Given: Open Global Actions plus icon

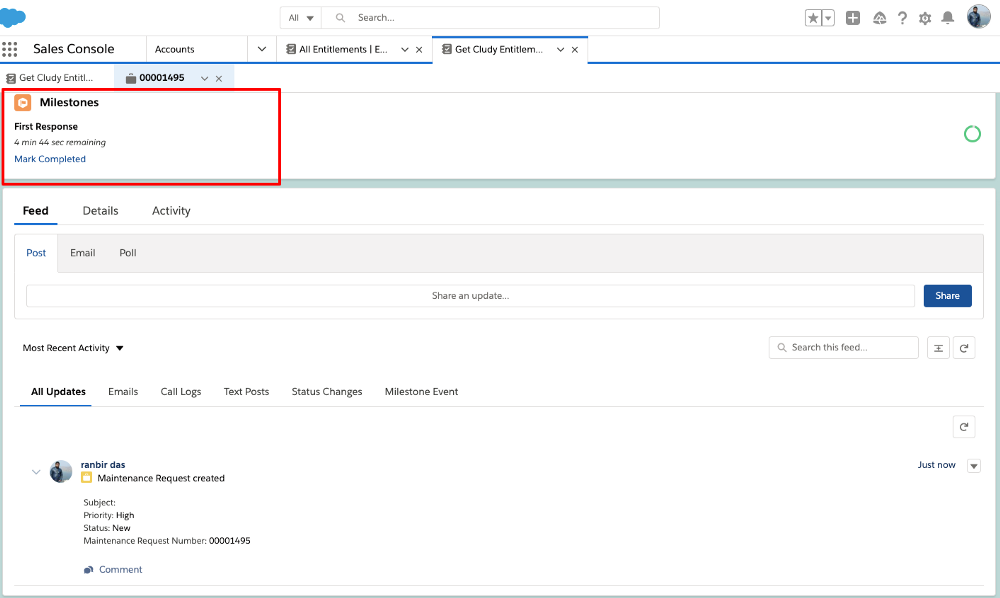Looking at the screenshot, I should (853, 18).
